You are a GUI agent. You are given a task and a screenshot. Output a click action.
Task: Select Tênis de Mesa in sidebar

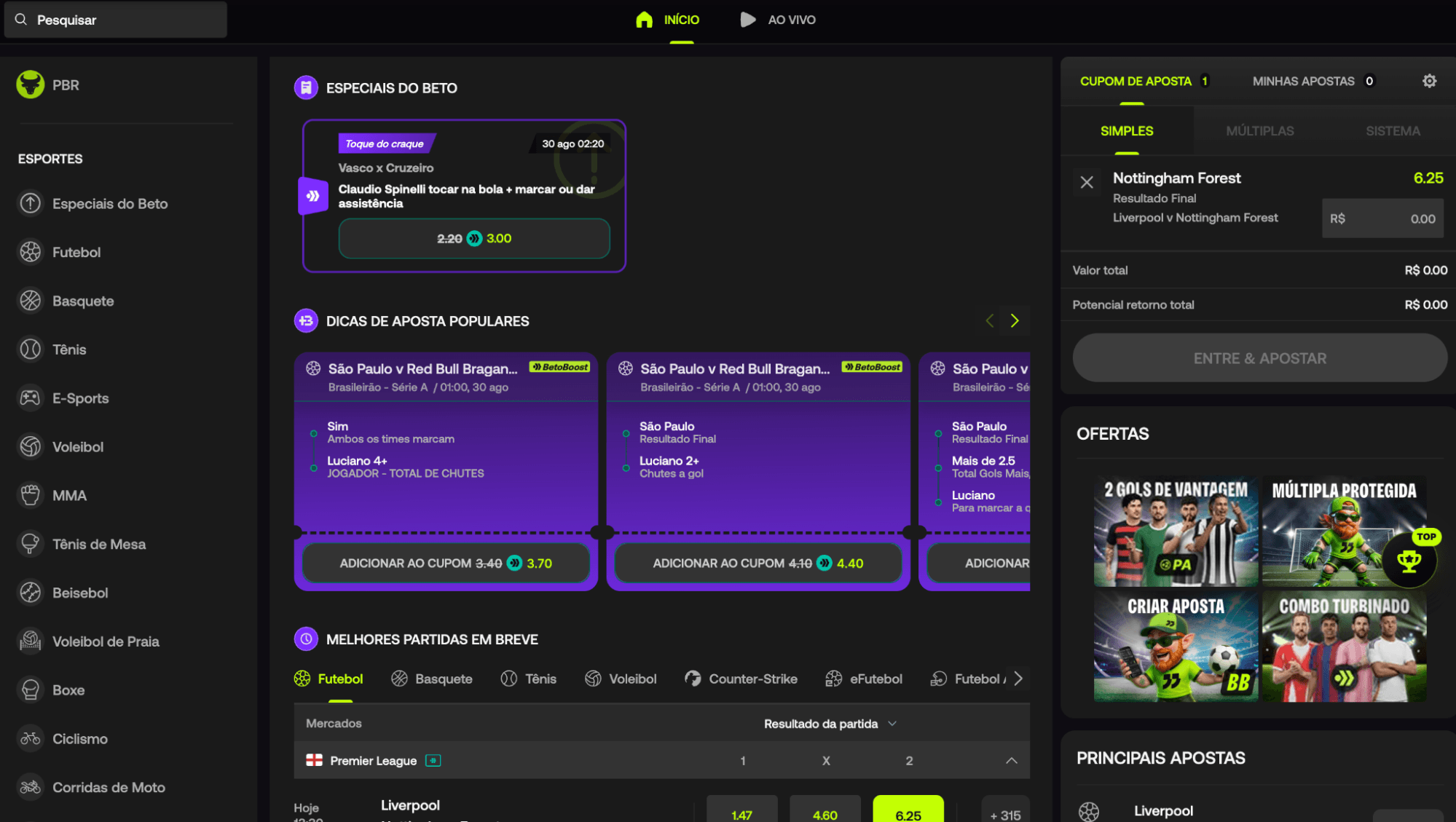[x=82, y=544]
